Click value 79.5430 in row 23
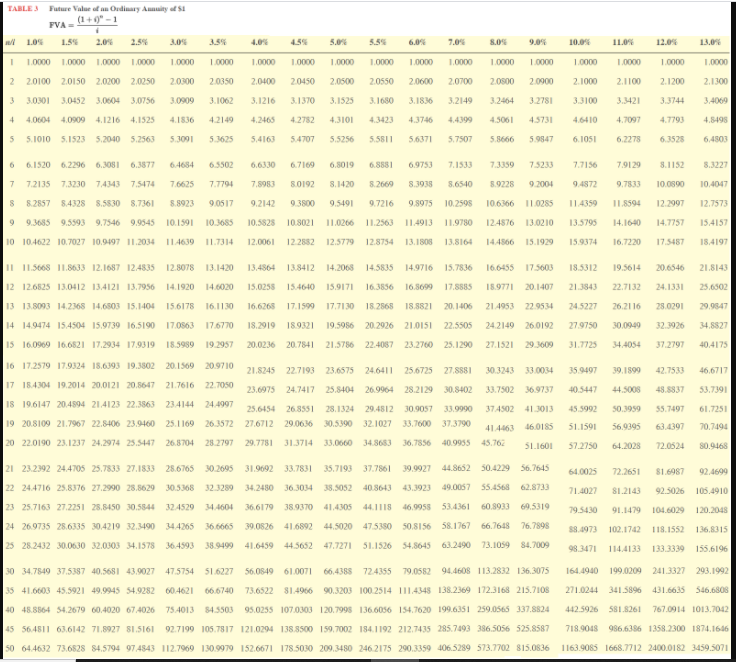736x662 pixels. 583,510
